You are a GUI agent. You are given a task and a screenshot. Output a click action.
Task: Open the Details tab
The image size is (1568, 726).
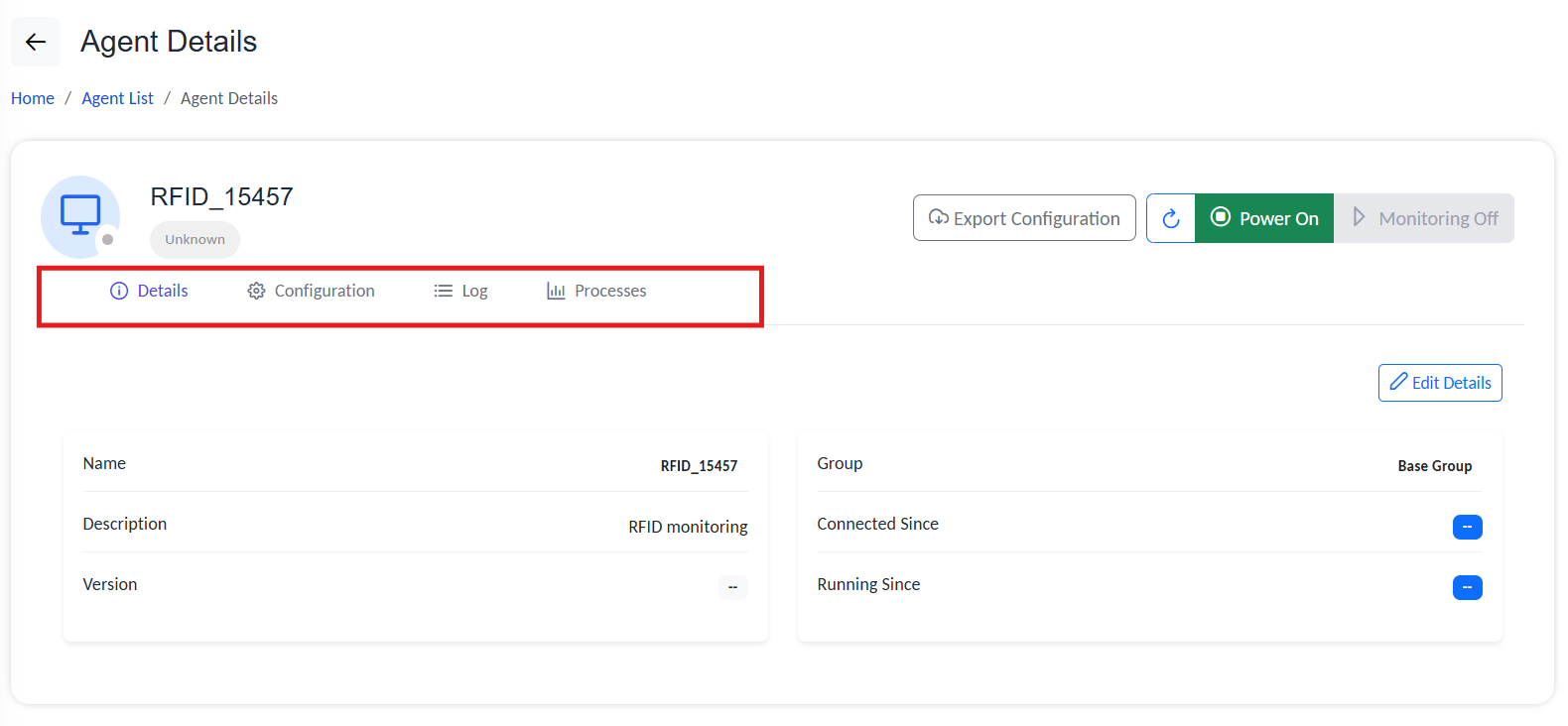(163, 291)
